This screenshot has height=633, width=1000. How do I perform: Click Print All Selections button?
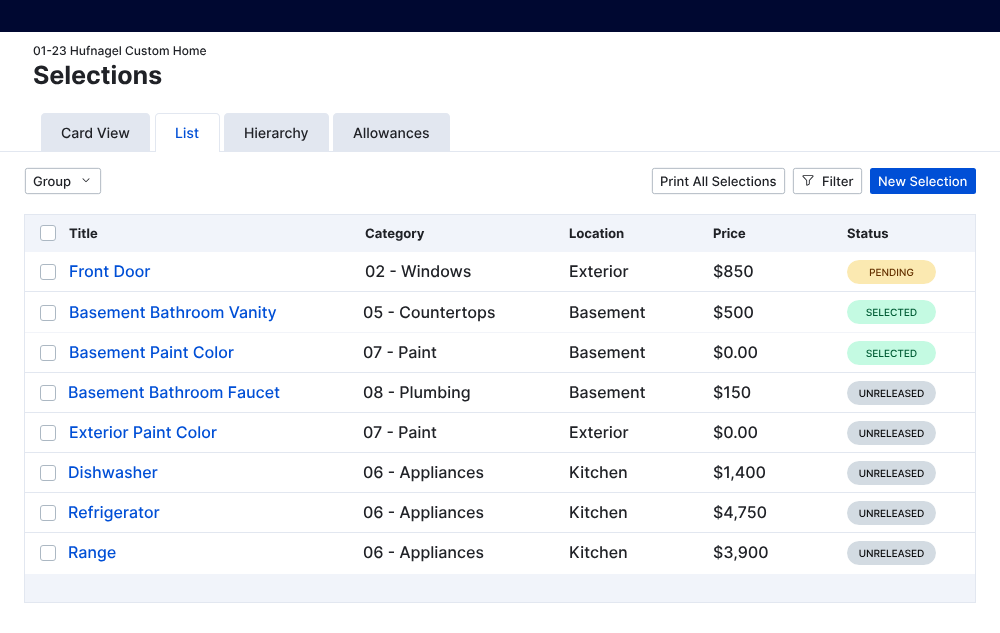pos(718,181)
